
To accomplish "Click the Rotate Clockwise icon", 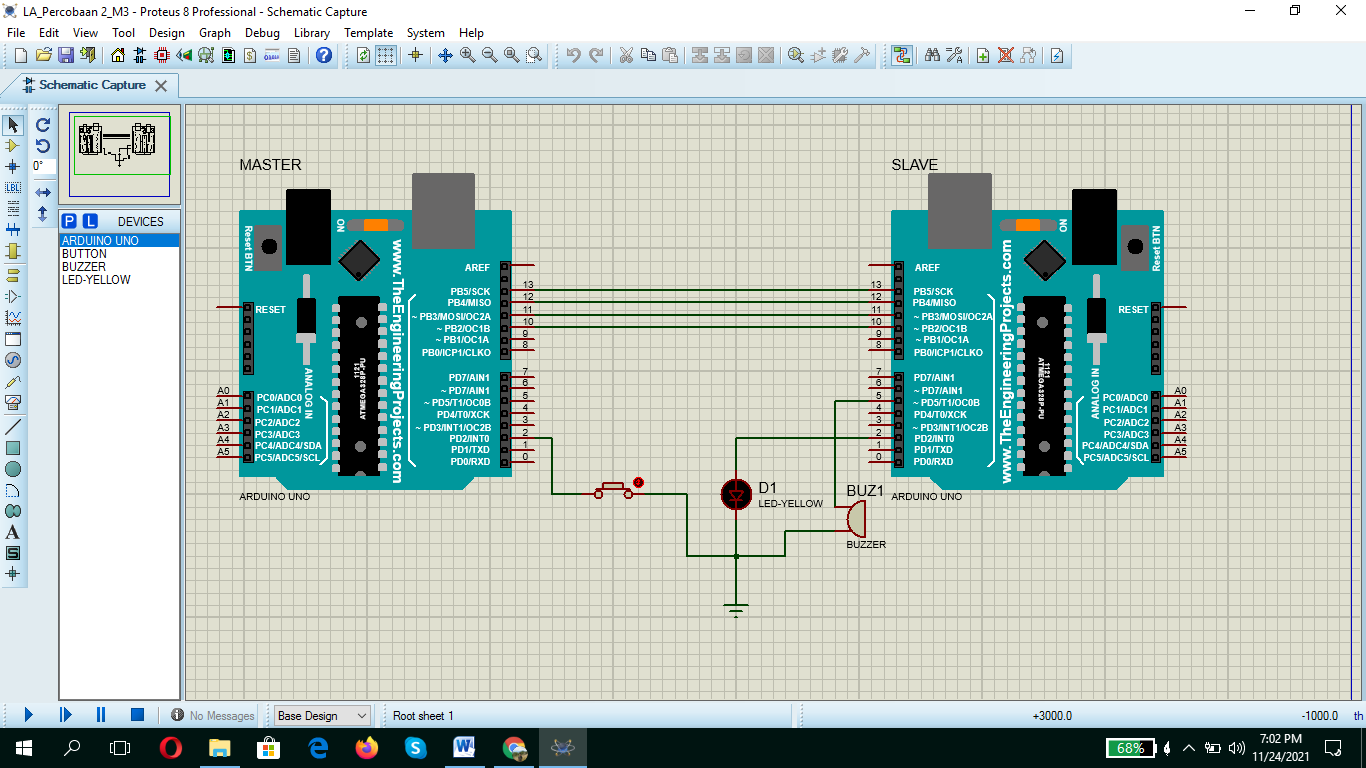I will [x=43, y=125].
